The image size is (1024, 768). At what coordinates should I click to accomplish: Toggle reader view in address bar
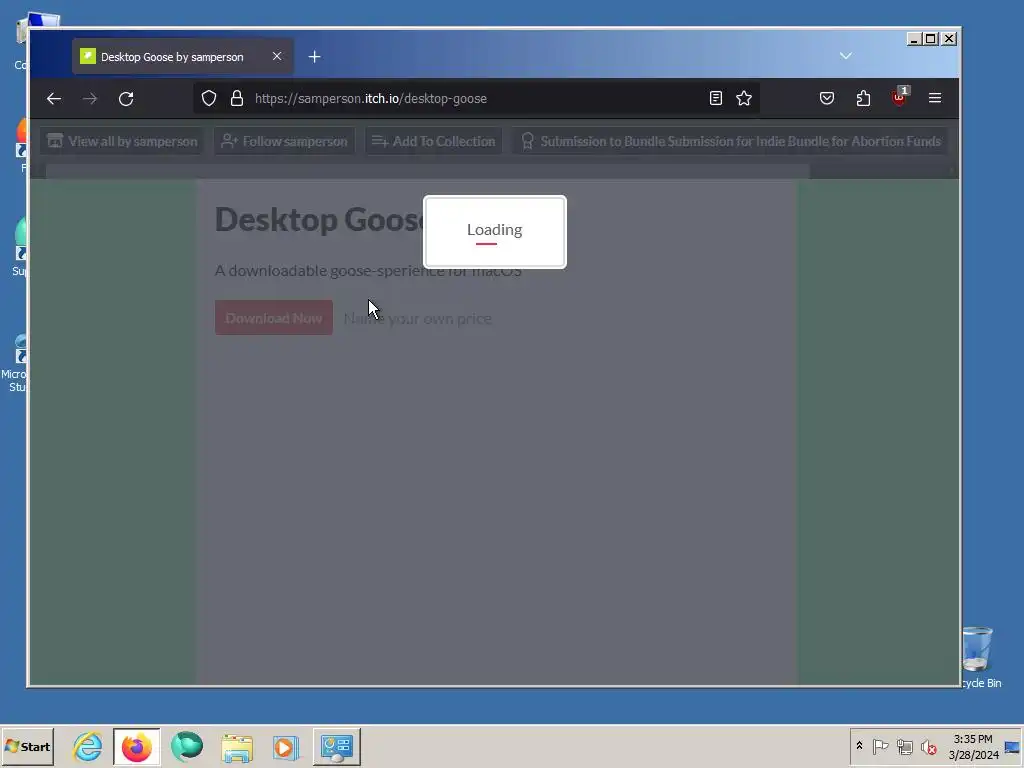716,98
